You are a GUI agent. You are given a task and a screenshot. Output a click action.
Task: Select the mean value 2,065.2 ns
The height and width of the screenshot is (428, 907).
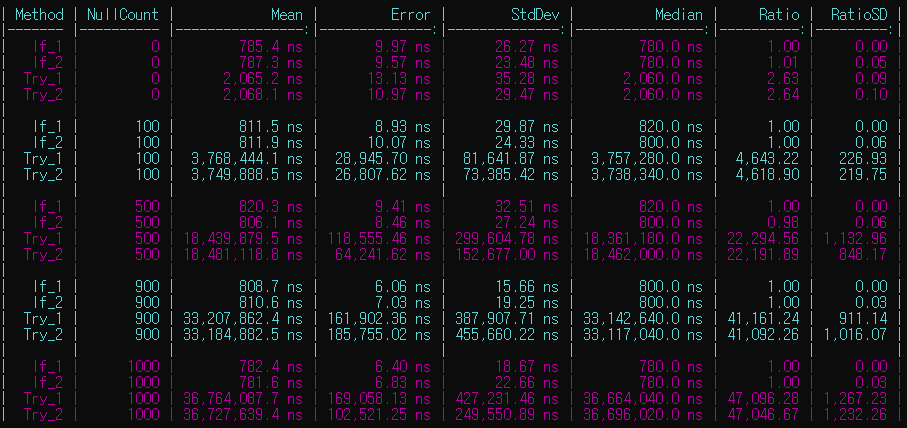coord(263,79)
